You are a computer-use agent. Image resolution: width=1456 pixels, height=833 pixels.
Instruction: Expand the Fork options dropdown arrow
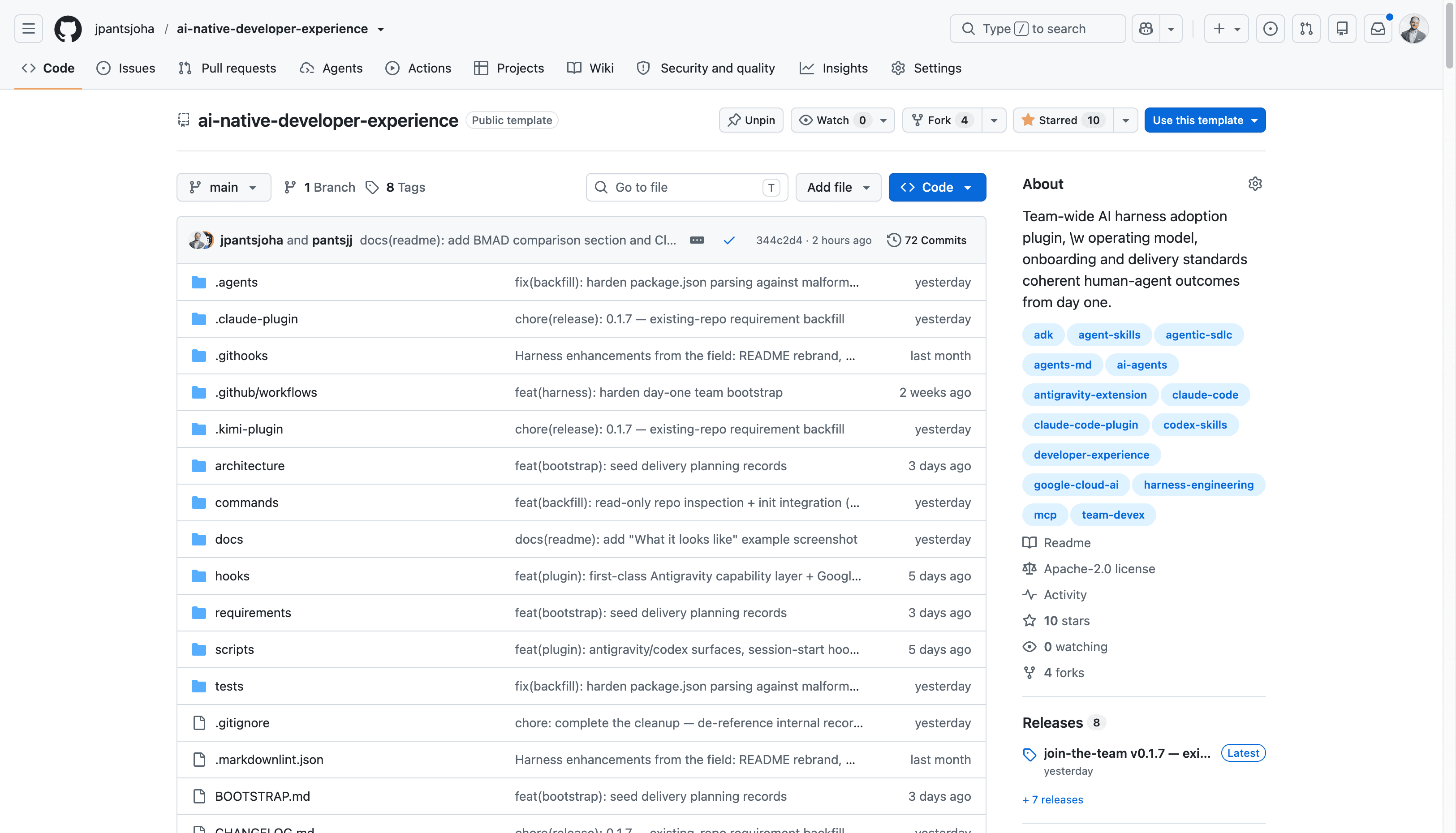point(994,120)
